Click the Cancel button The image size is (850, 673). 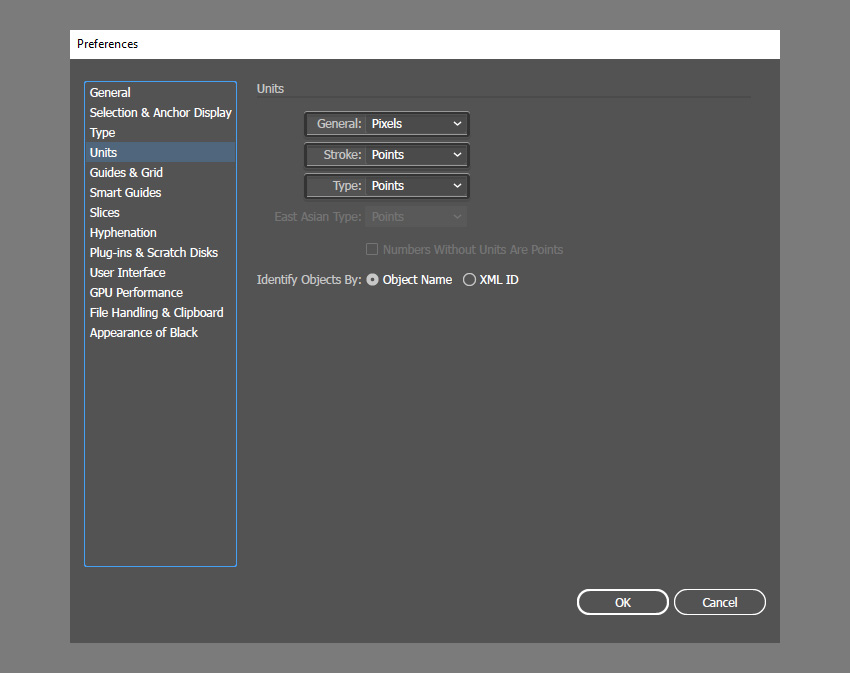tap(719, 602)
